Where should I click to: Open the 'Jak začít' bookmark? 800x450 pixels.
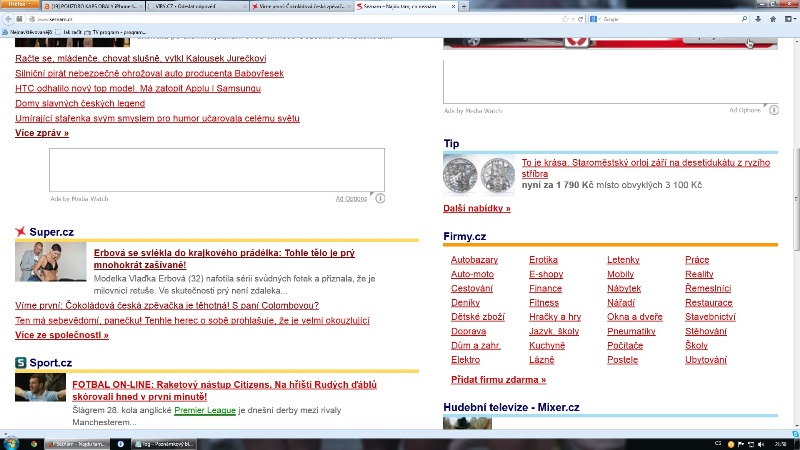(x=68, y=32)
